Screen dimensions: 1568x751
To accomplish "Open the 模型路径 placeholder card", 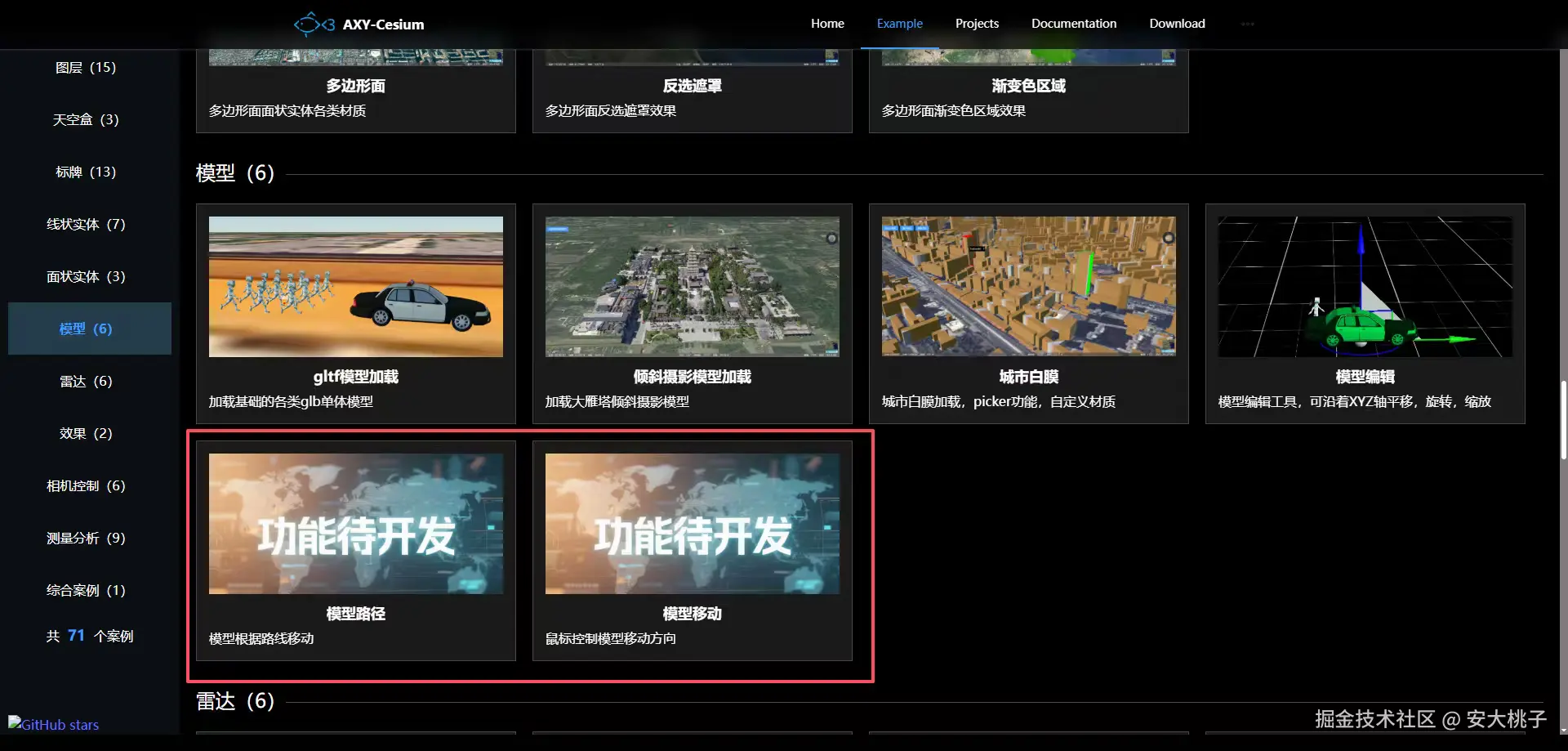I will click(x=355, y=550).
